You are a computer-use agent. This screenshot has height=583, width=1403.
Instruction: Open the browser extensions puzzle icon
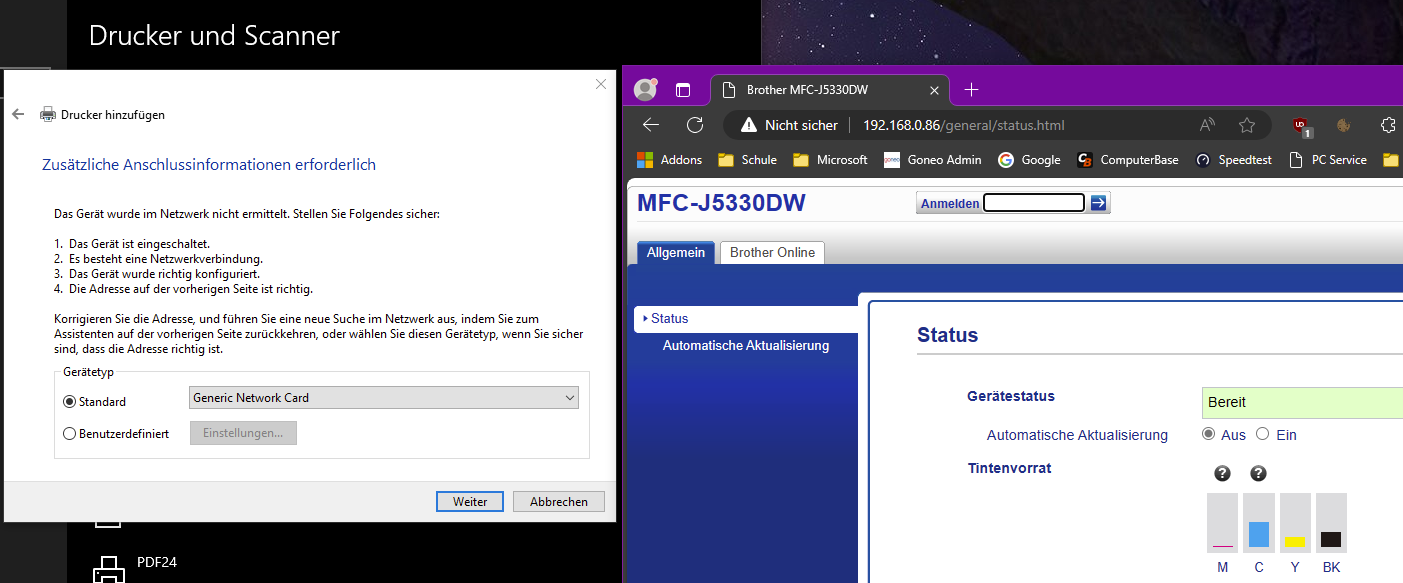(1388, 125)
